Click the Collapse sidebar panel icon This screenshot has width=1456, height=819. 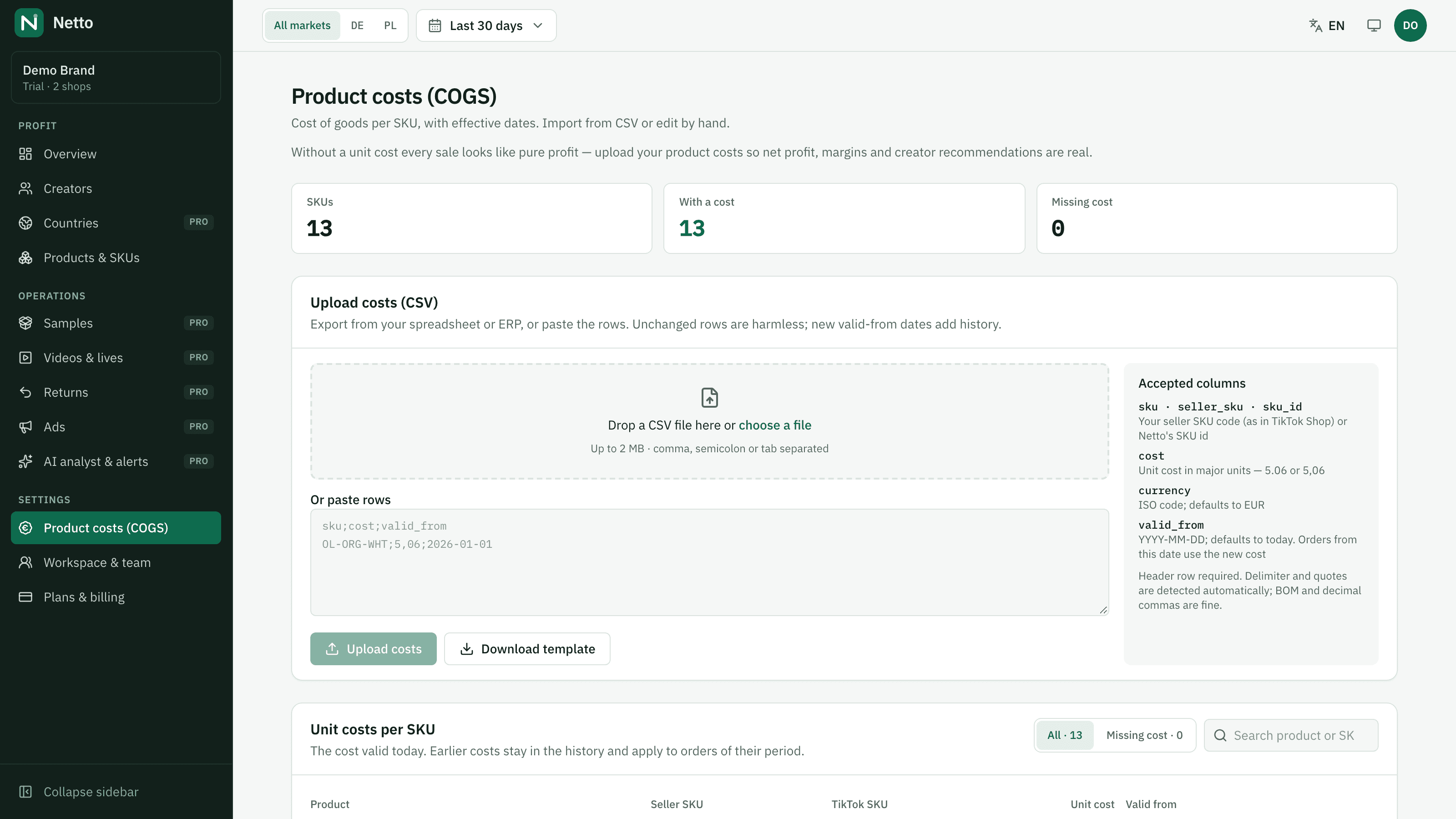[25, 791]
